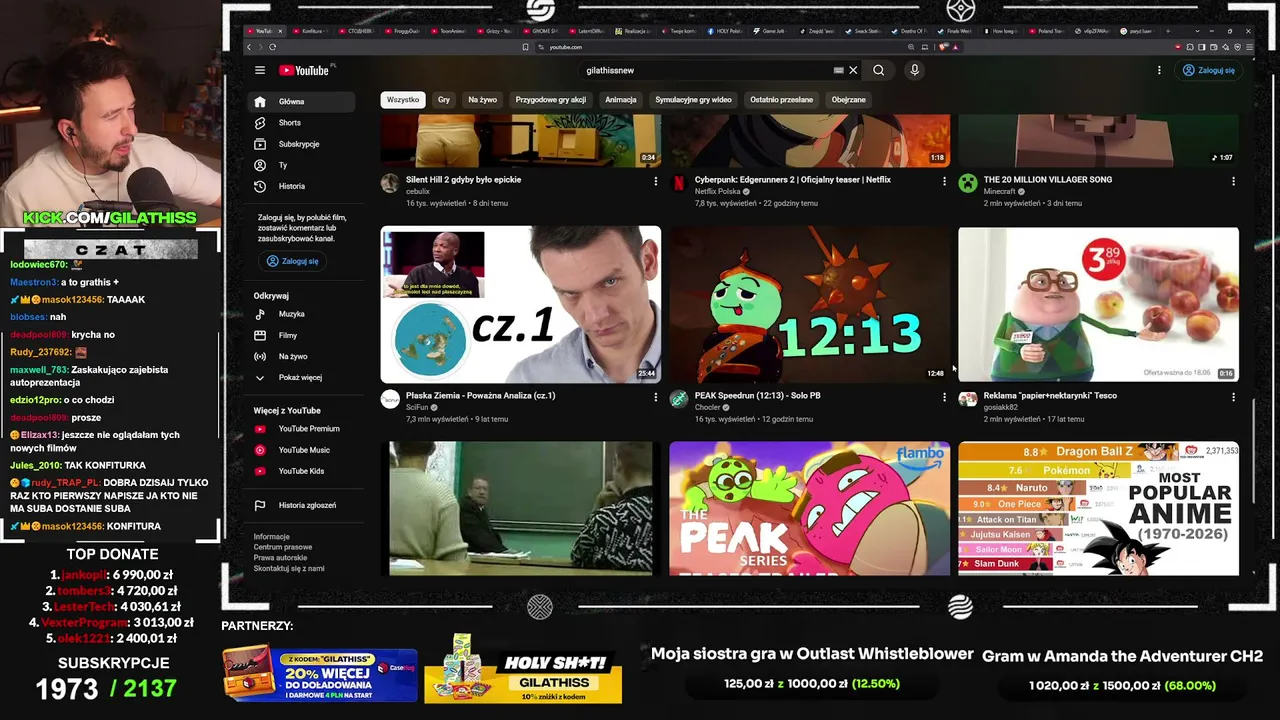Open more options for PEAK Speedrun video

click(944, 397)
